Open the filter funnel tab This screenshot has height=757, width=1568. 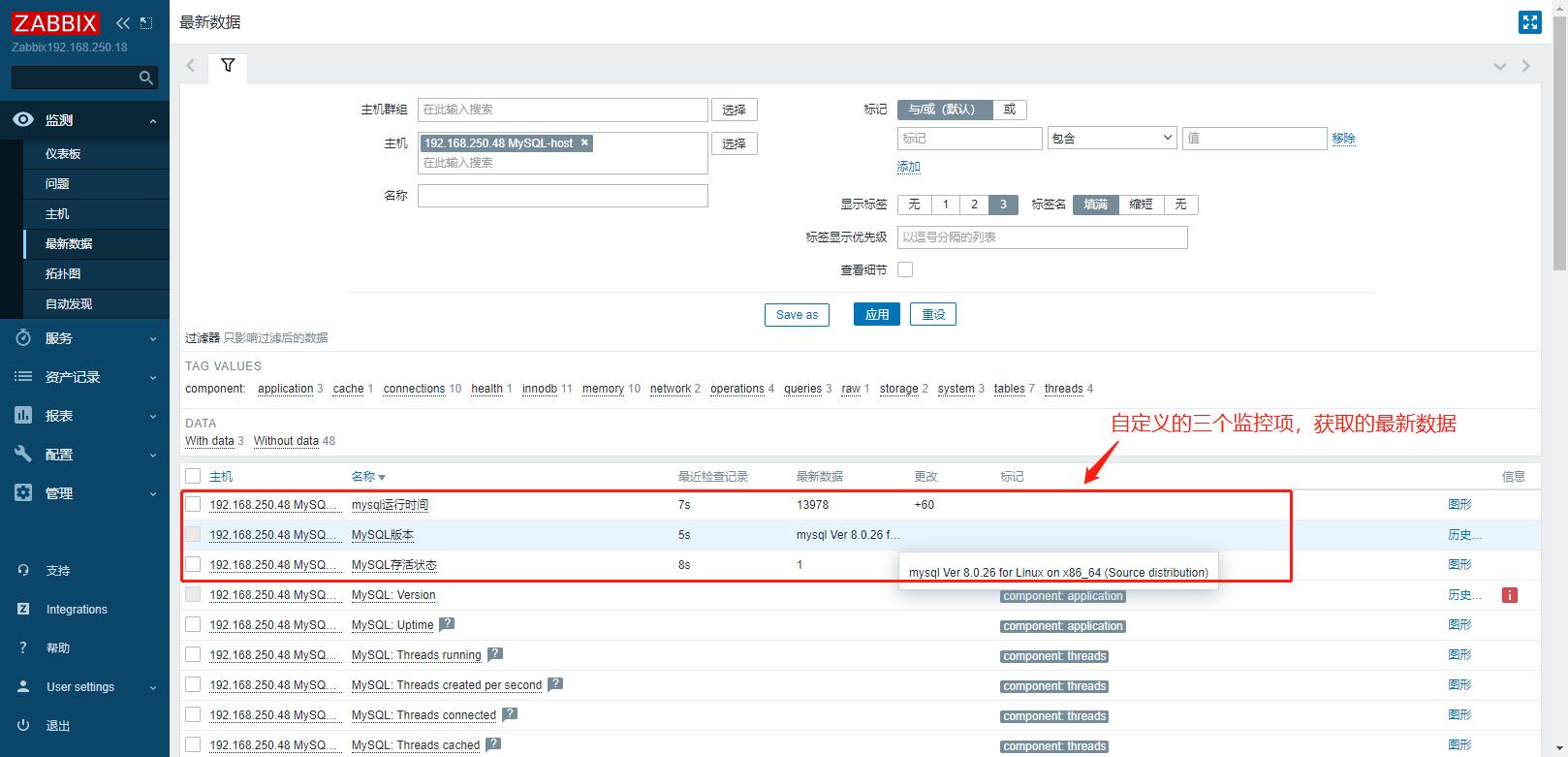228,66
